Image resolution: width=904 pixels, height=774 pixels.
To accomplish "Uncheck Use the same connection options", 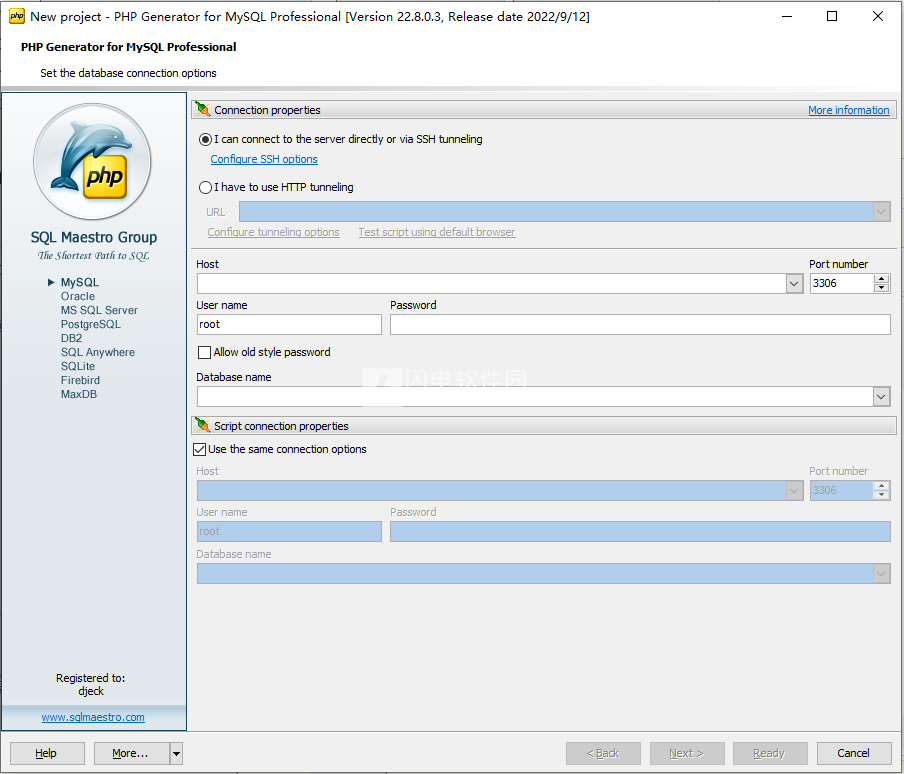I will [199, 449].
